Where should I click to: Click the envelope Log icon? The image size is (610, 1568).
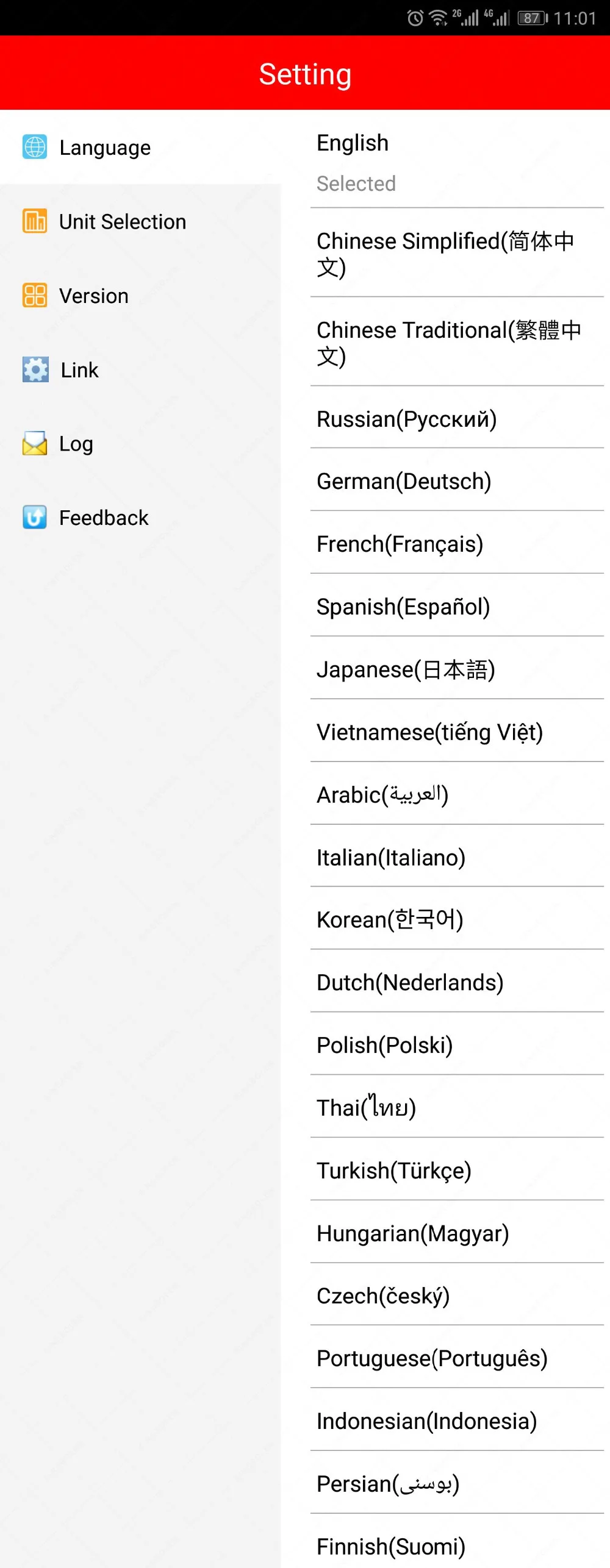(35, 444)
